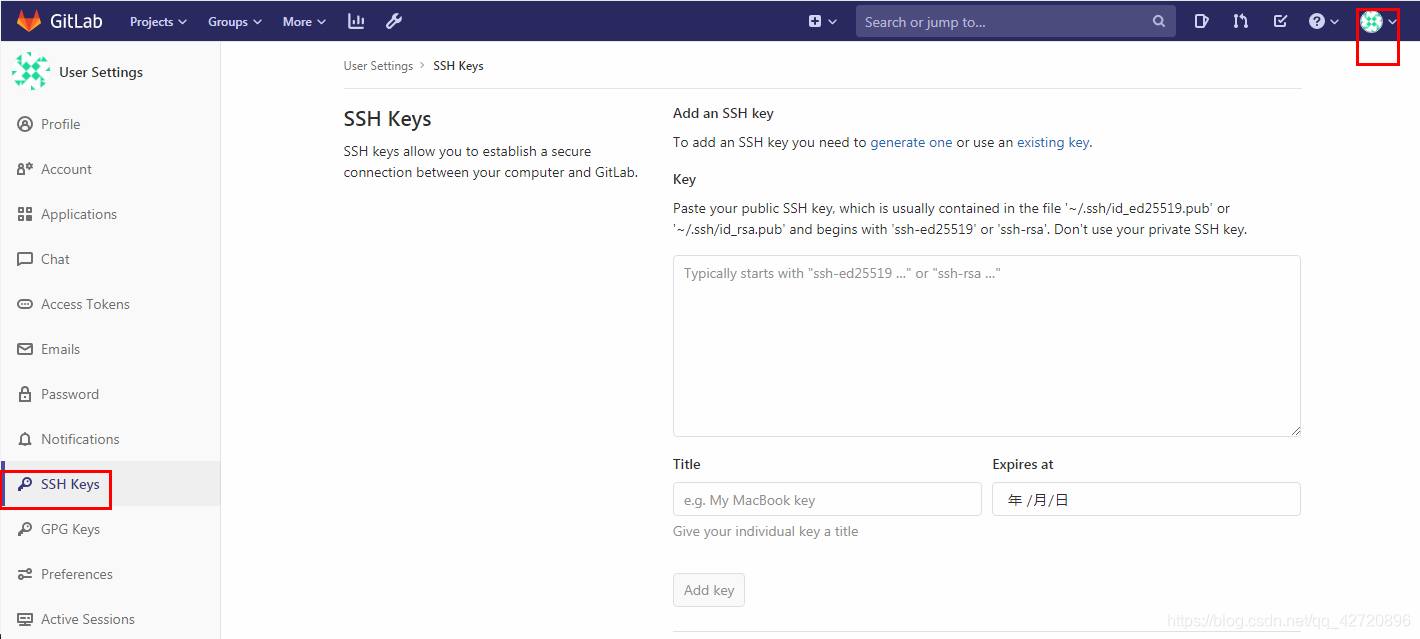
Task: Select Access Tokens in the settings sidebar
Action: click(x=86, y=303)
